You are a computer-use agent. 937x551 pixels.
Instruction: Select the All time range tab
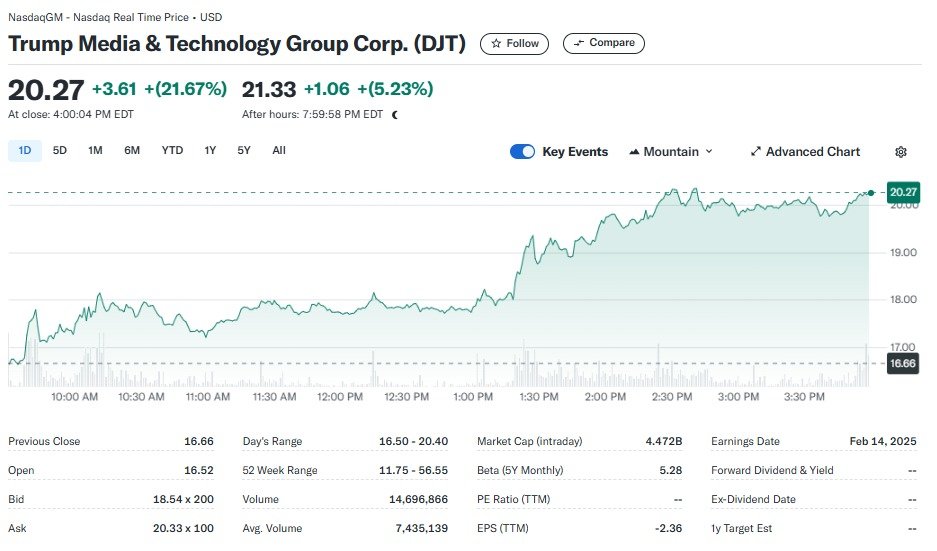279,151
